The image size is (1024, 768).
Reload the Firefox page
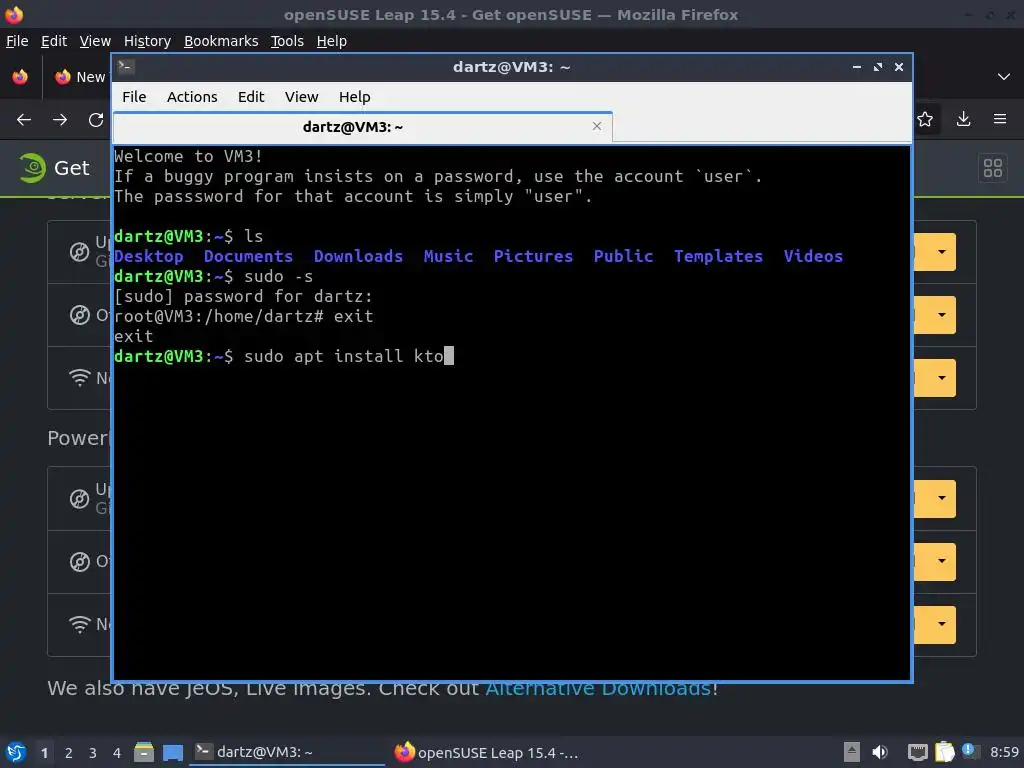[96, 120]
